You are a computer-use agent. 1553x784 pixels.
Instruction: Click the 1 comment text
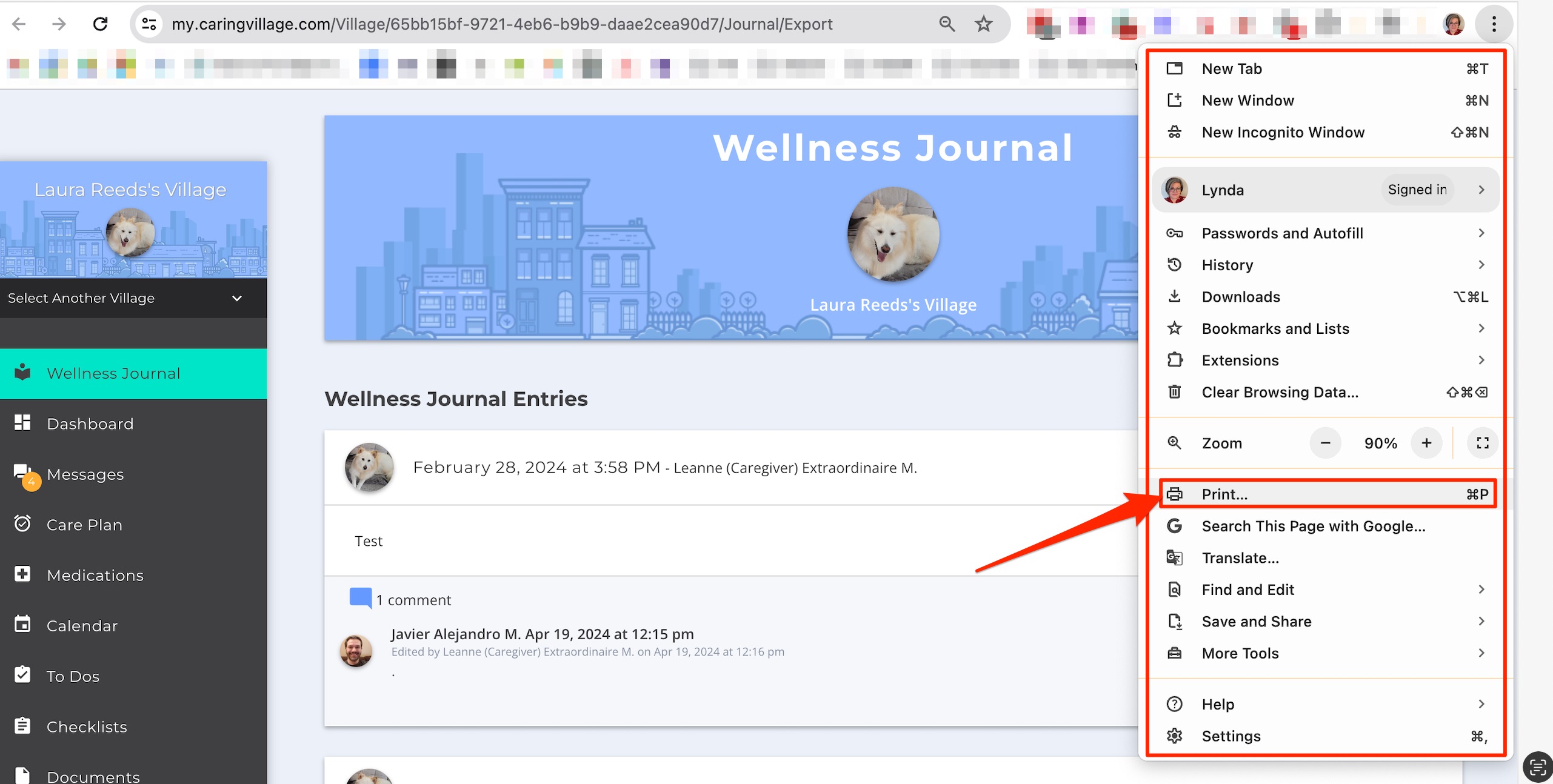[413, 600]
